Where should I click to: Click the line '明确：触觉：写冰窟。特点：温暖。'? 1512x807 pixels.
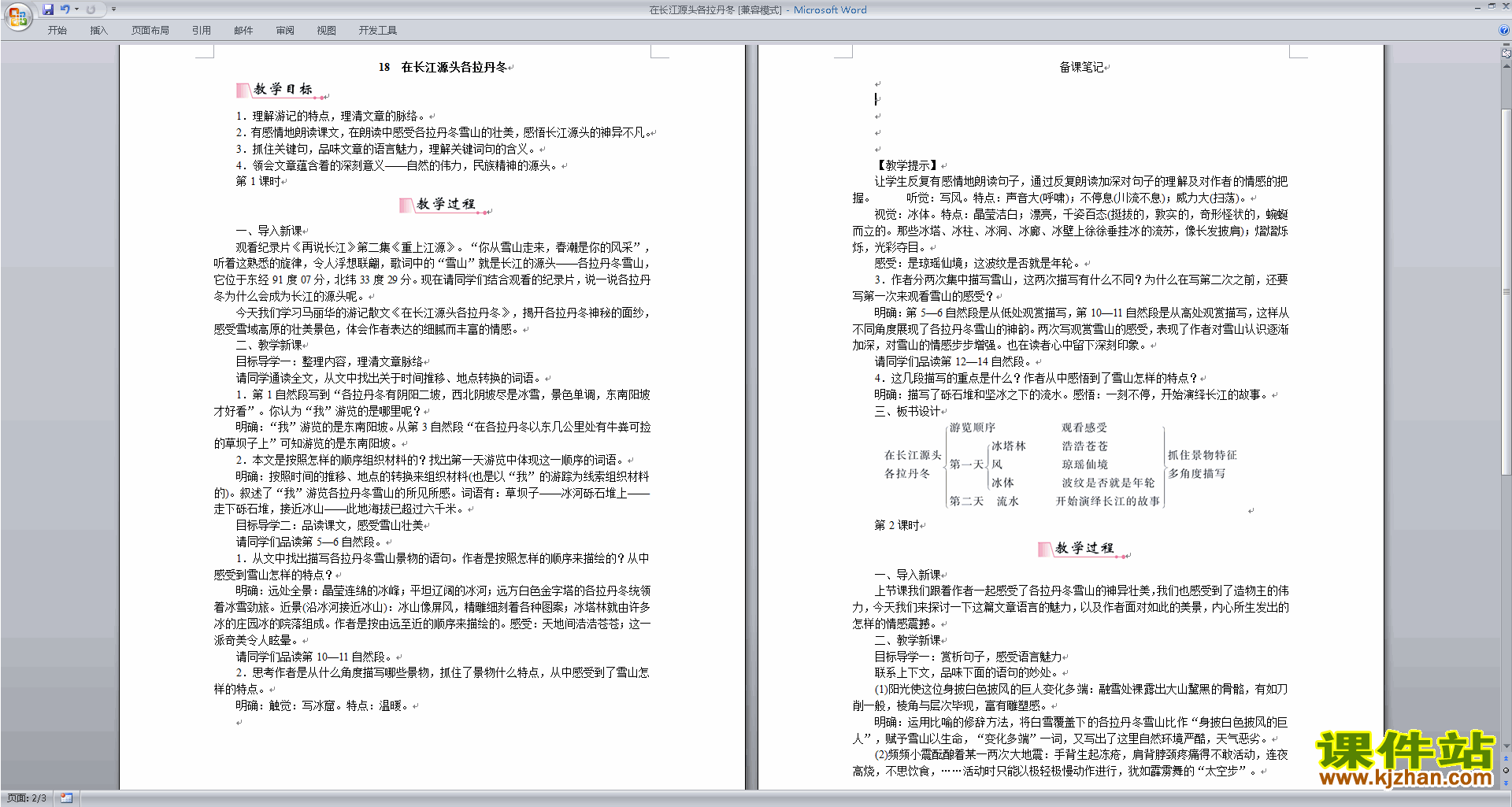point(322,705)
